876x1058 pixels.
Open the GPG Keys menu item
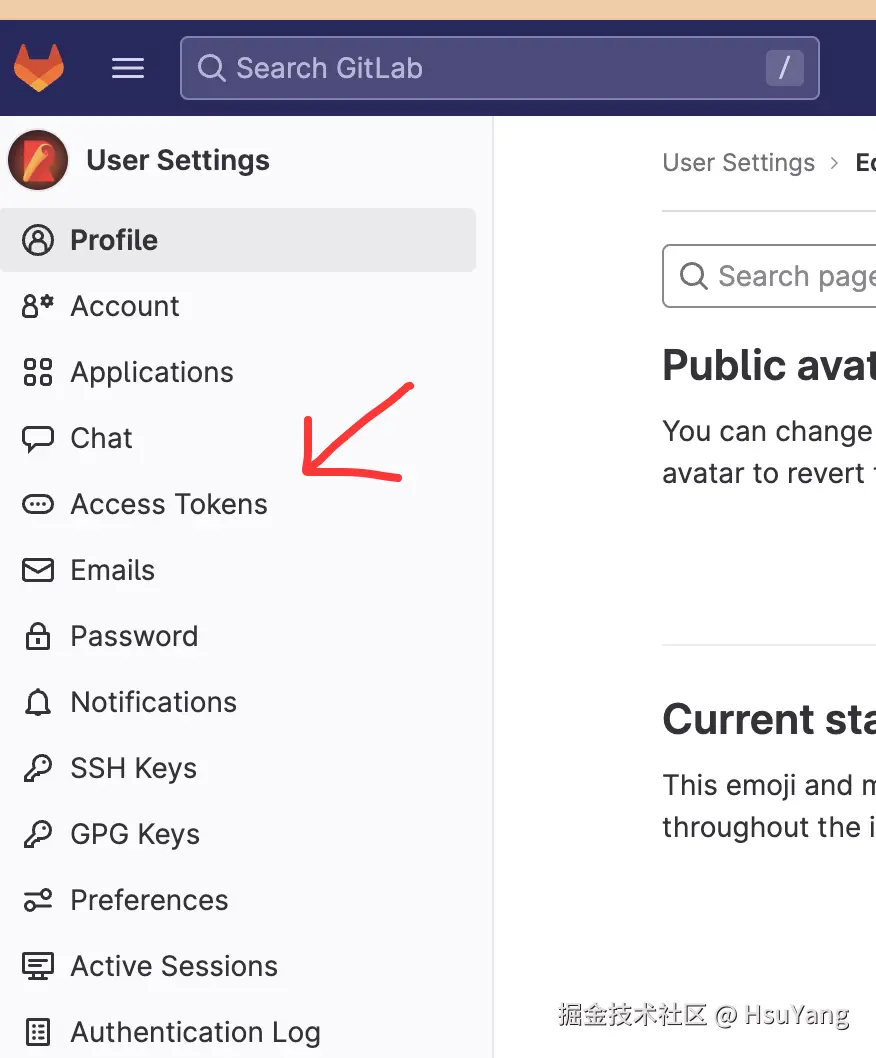[135, 834]
